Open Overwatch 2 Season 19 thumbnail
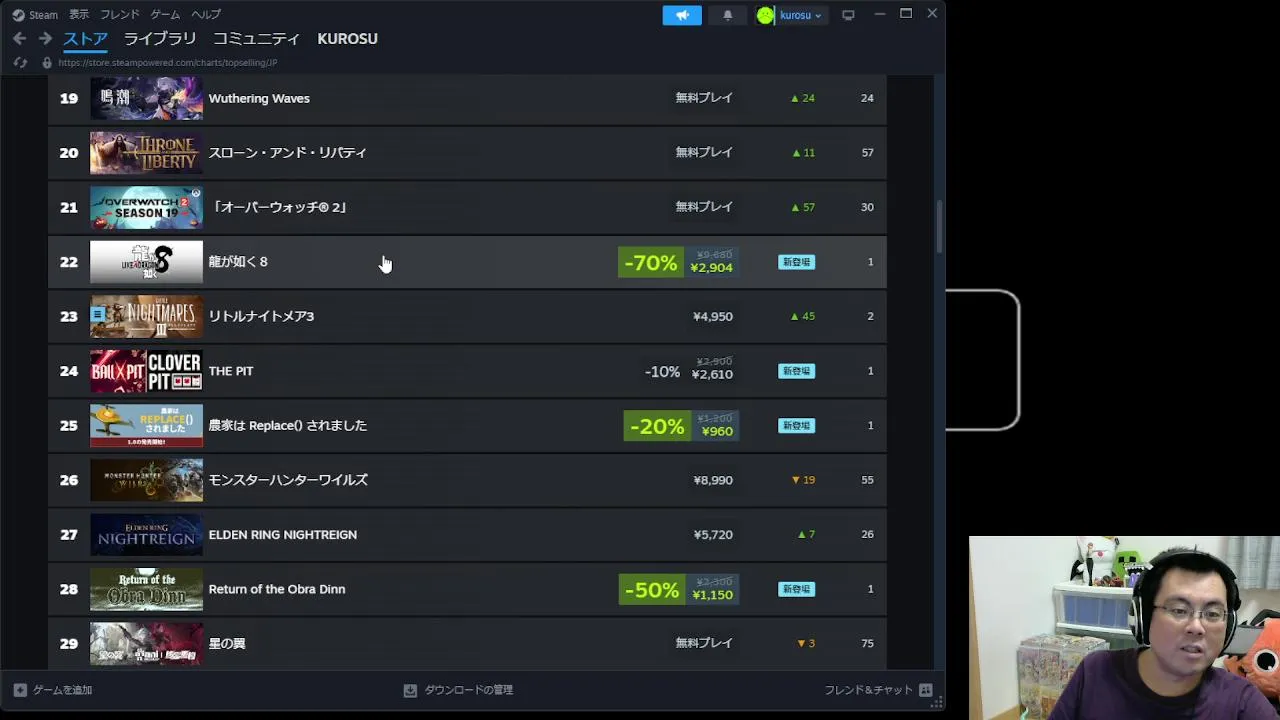 146,207
